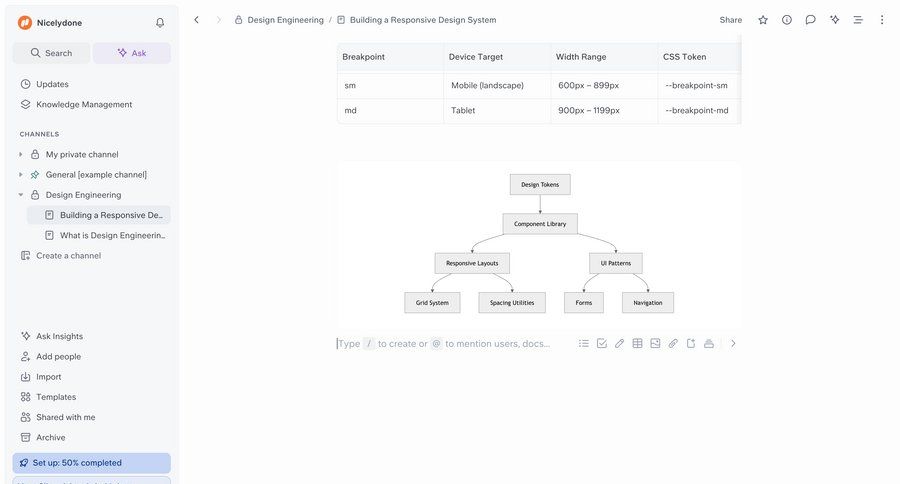Open the comments speech bubble
This screenshot has height=484, width=900.
tap(810, 20)
